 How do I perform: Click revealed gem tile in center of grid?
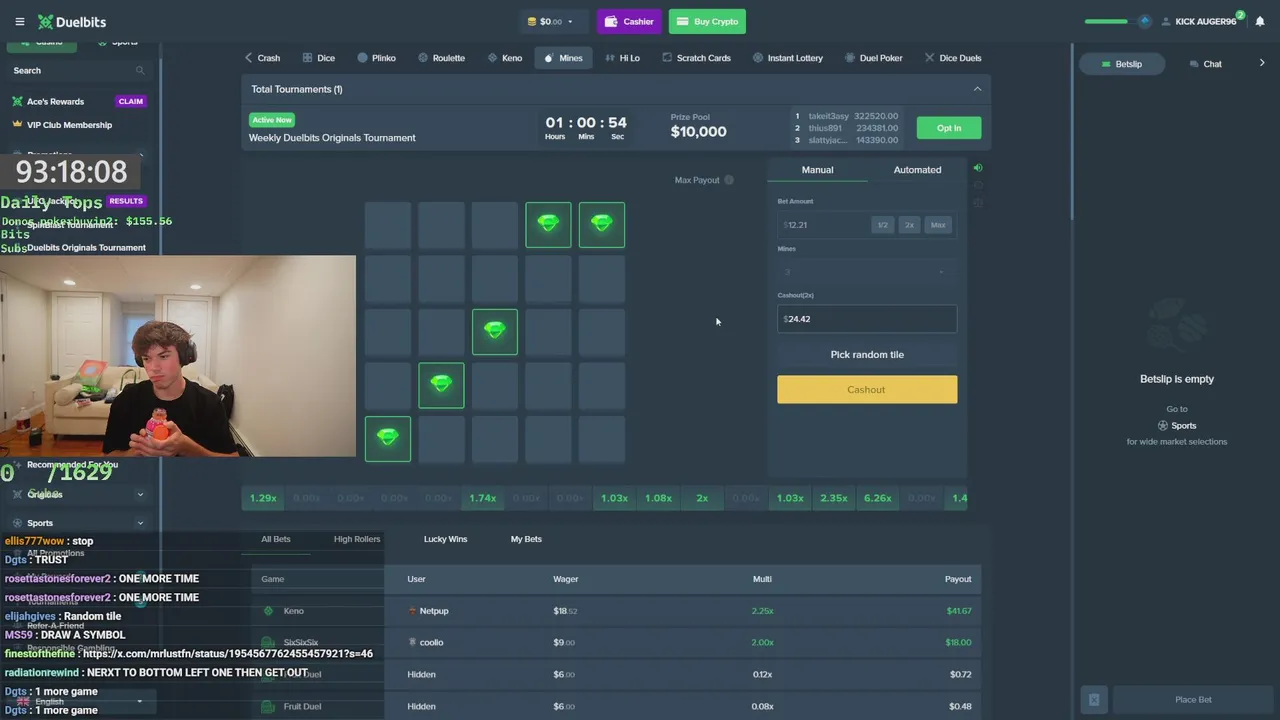495,332
